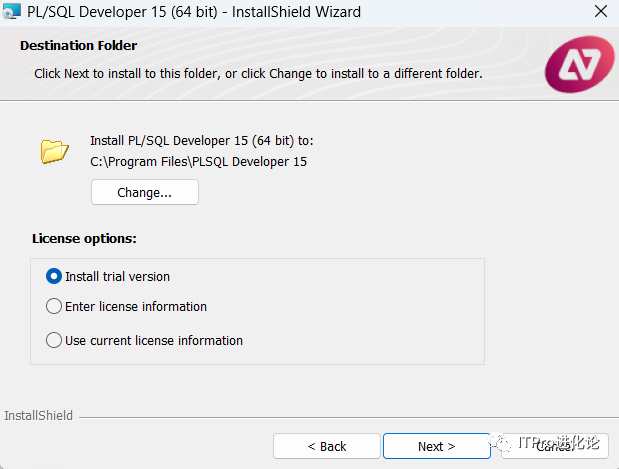Image resolution: width=619 pixels, height=469 pixels.
Task: Click the 'Click Next to install' instruction text
Action: [x=258, y=73]
